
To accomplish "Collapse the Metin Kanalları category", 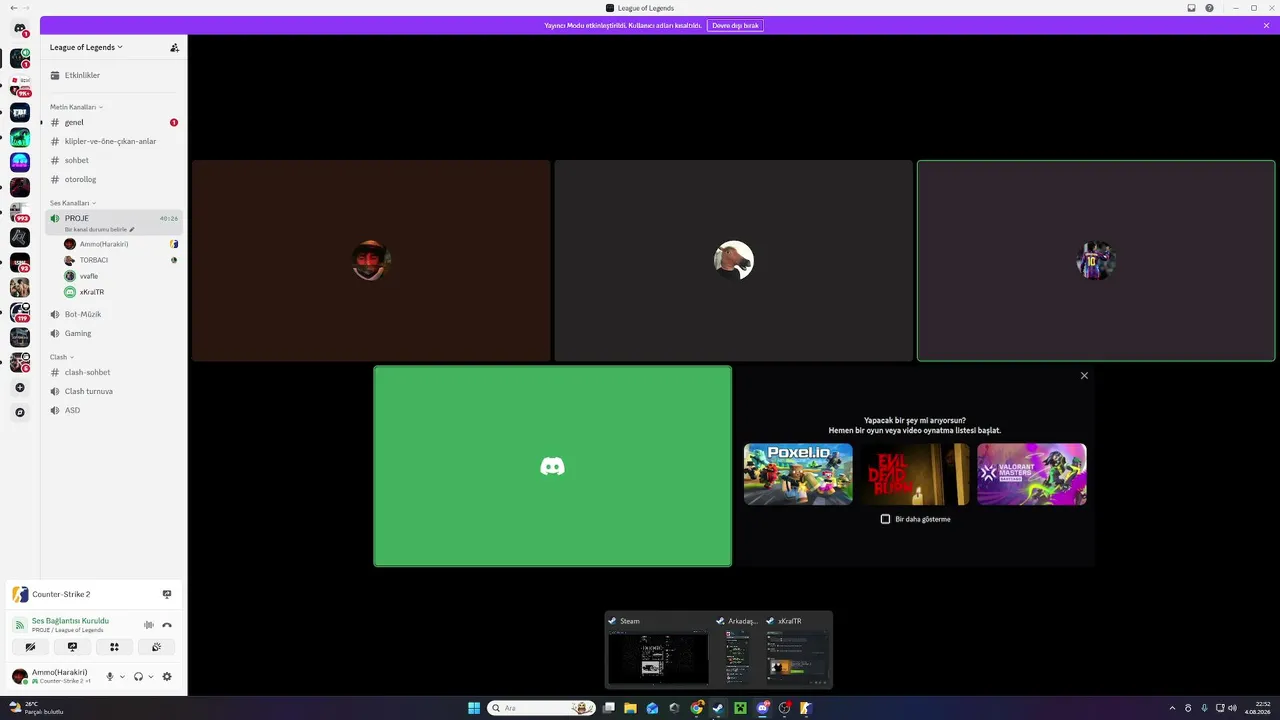I will click(76, 107).
